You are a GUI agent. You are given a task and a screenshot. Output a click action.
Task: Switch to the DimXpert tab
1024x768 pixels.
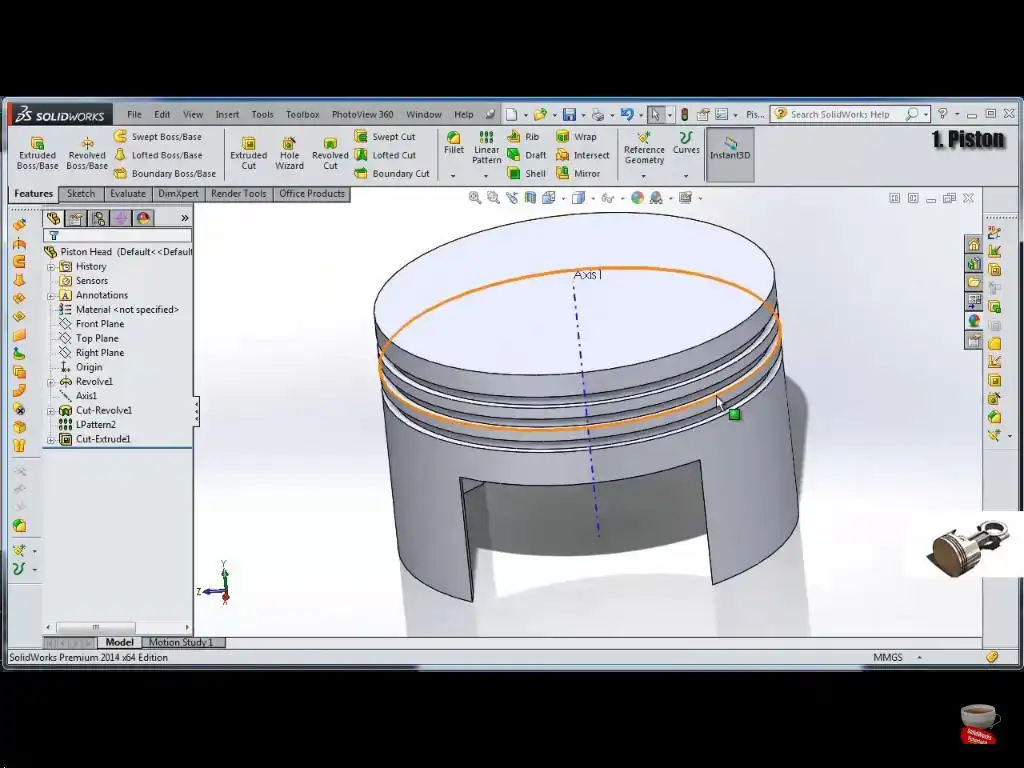[178, 194]
